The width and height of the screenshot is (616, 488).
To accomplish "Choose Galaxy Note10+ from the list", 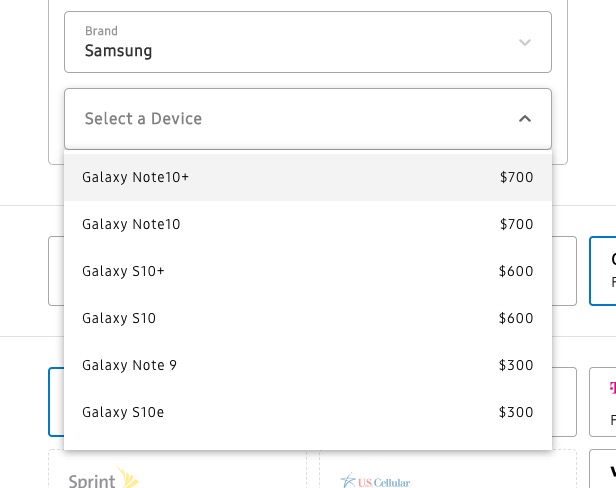I will (136, 177).
